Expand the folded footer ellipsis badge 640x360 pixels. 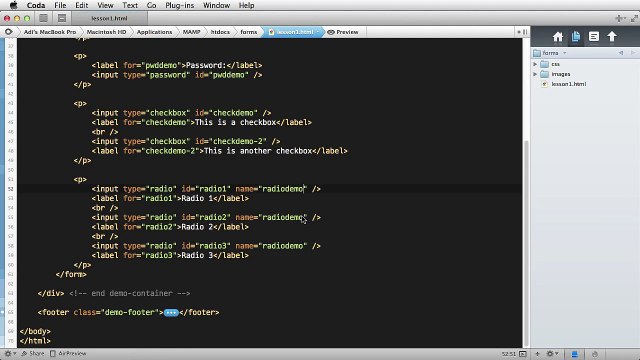pos(171,313)
